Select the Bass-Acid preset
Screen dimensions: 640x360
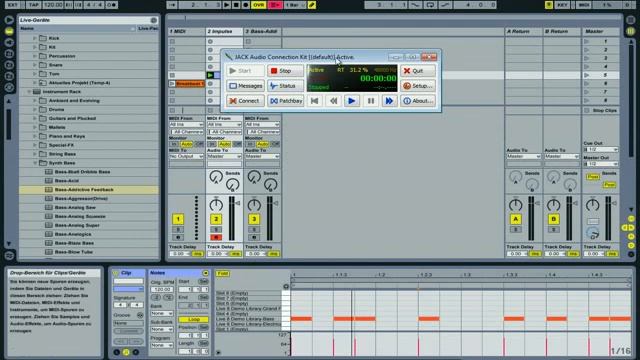click(x=89, y=180)
